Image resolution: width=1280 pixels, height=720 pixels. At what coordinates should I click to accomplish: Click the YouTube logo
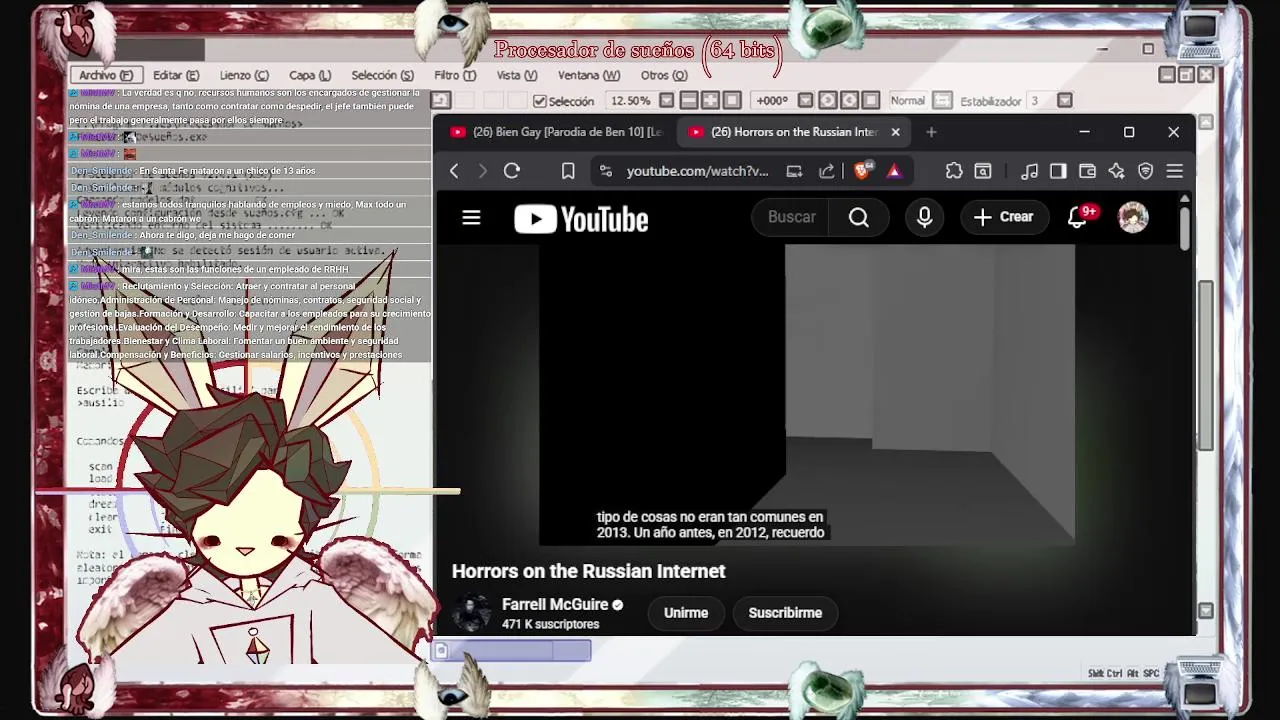[581, 219]
